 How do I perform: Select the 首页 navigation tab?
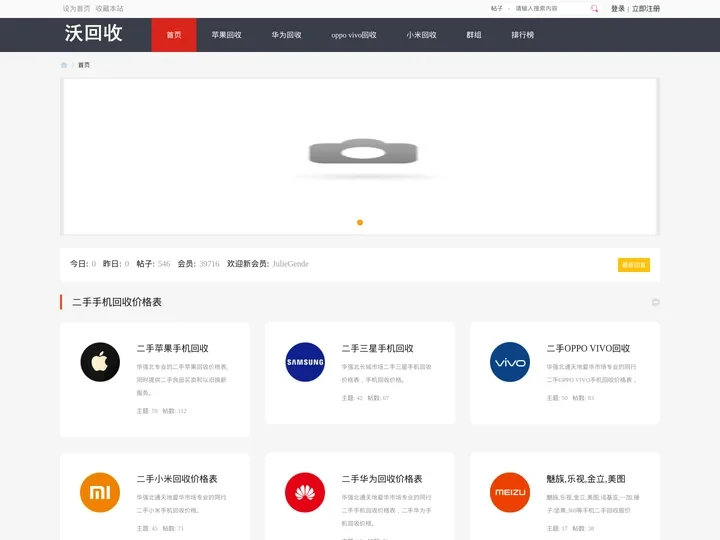174,35
